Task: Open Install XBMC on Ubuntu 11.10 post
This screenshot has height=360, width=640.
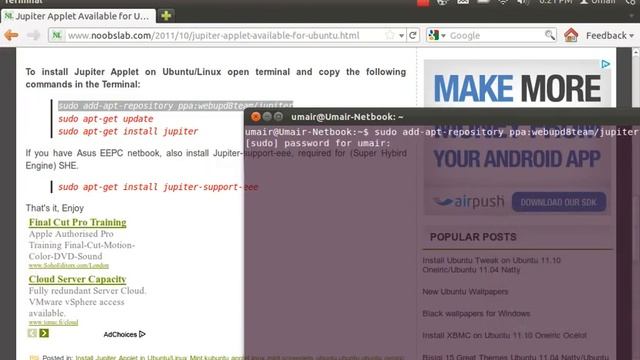Action: click(x=504, y=336)
